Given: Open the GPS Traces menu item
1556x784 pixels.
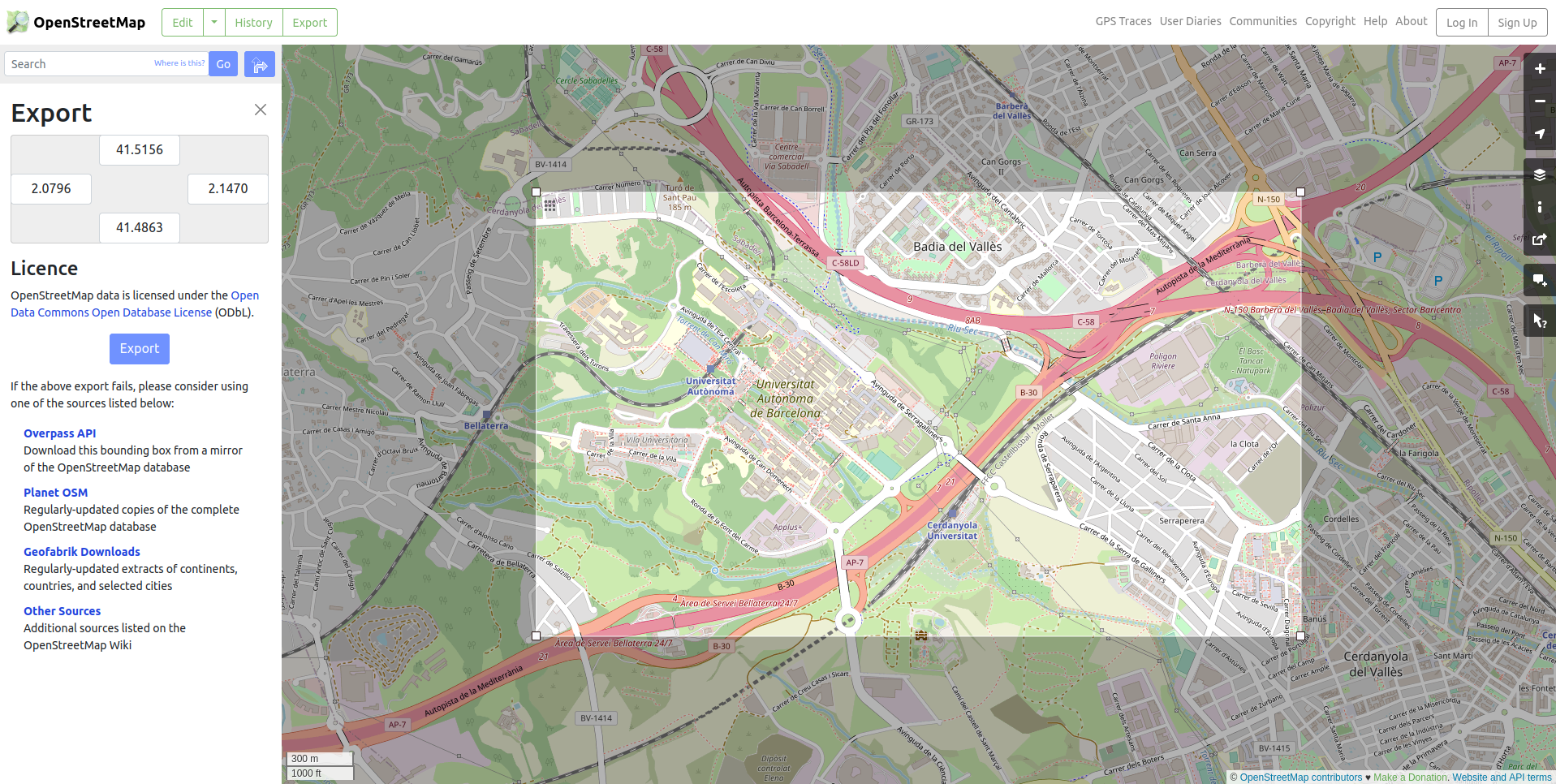Looking at the screenshot, I should (1123, 21).
